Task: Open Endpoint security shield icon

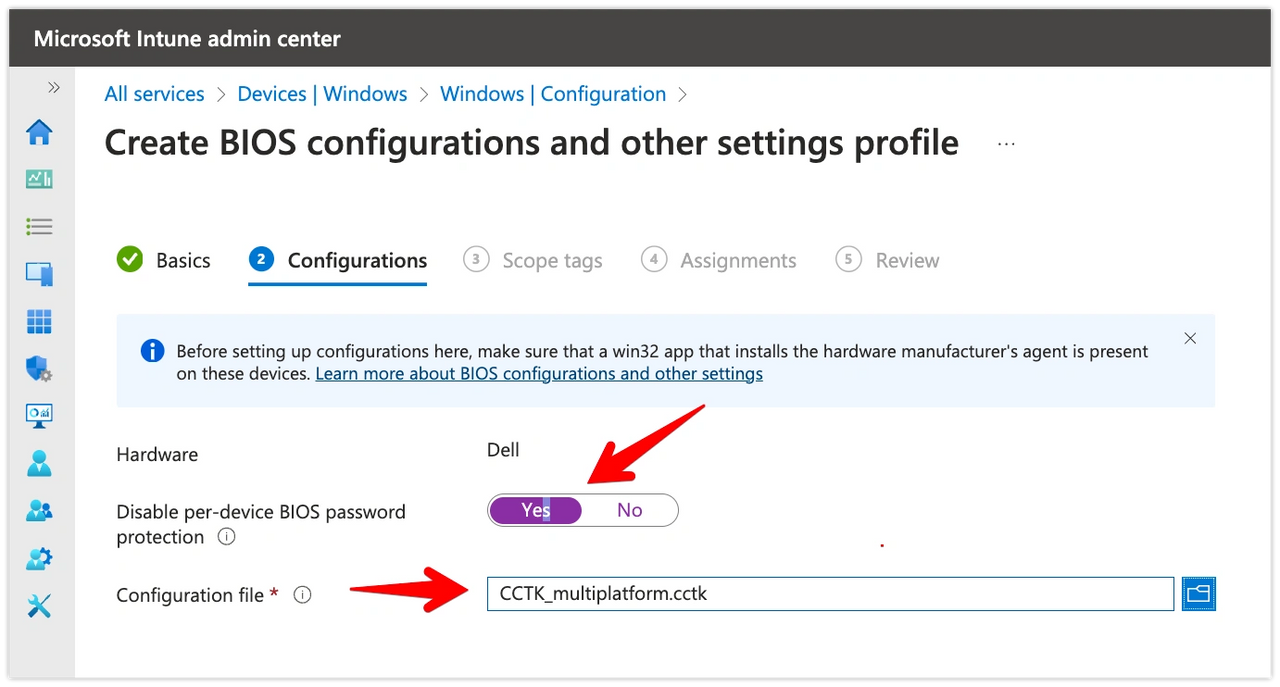Action: click(x=39, y=369)
